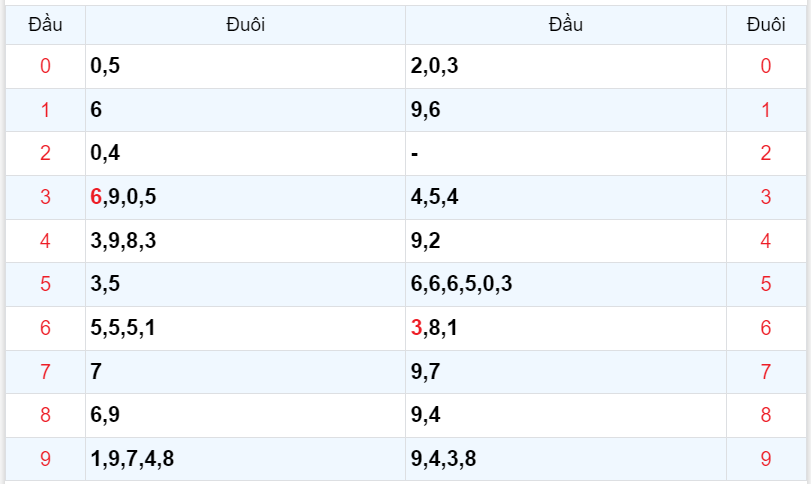Screen dimensions: 811x484
Task: Click the wide Đuôi header beside first column
Action: tap(245, 25)
